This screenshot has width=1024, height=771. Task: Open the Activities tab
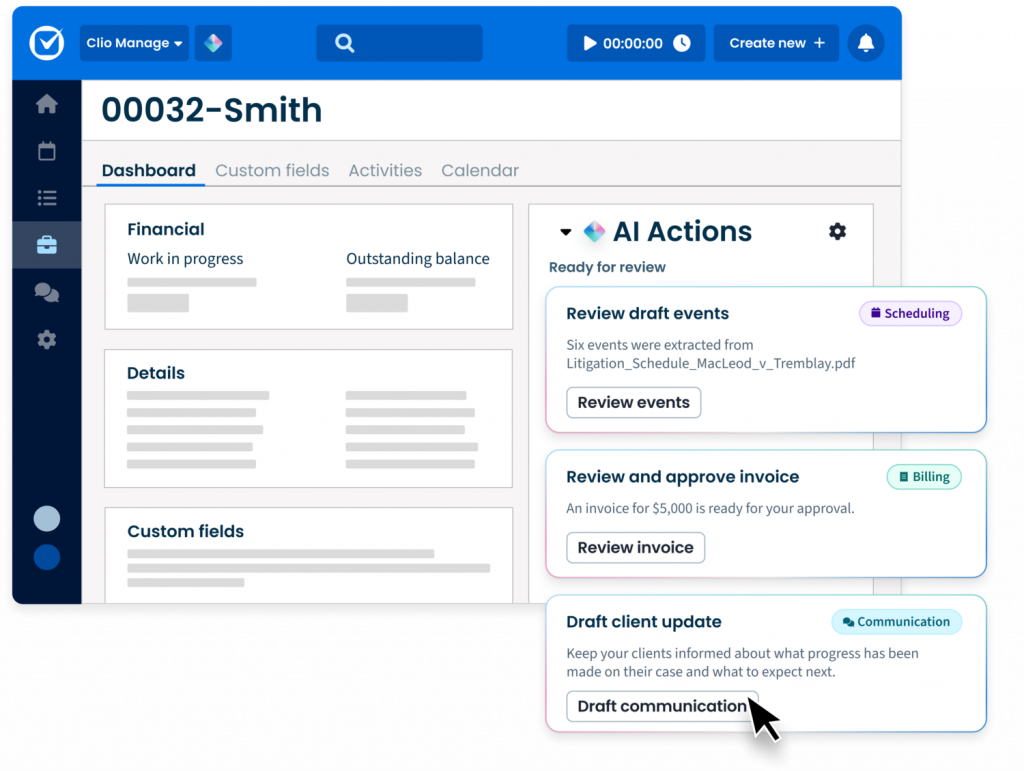tap(385, 170)
